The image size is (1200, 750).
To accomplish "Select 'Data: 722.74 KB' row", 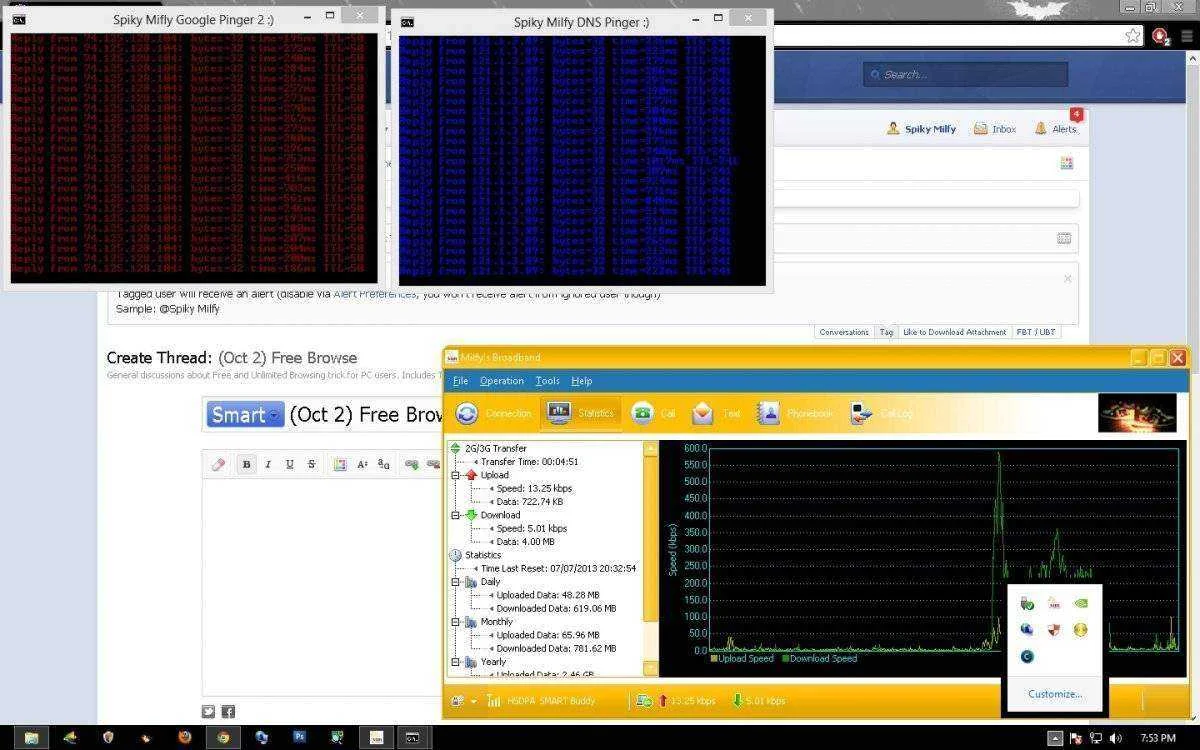I will pos(529,502).
